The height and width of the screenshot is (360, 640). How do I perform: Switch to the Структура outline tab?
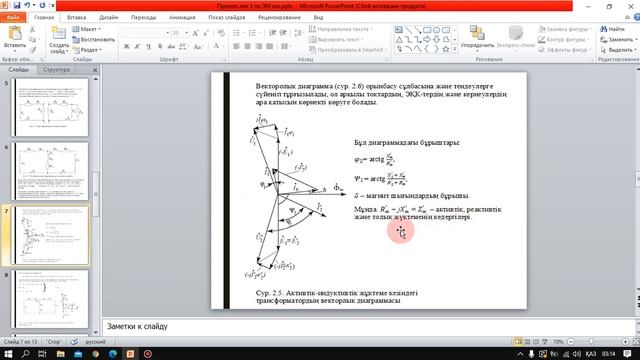(56, 69)
